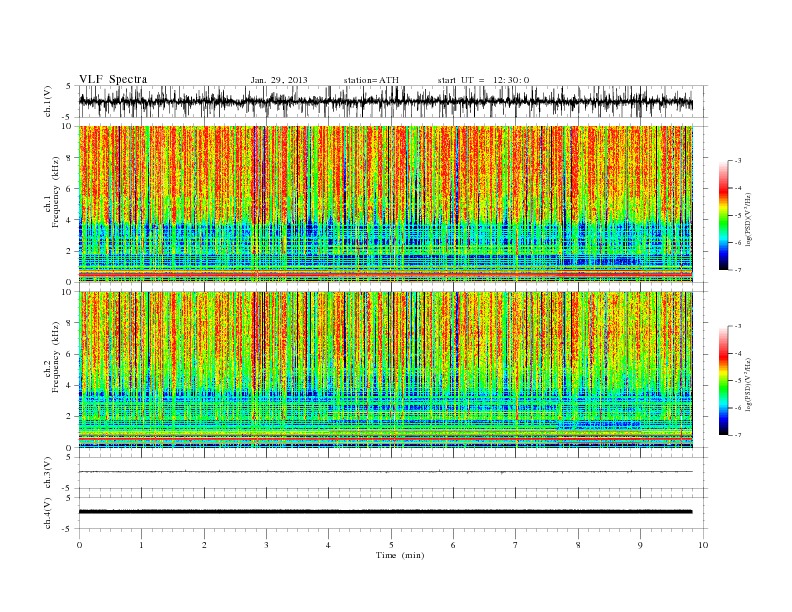Click the ch.2 "Frequency (kHz)" axis label
The image size is (792, 612).
[55, 357]
